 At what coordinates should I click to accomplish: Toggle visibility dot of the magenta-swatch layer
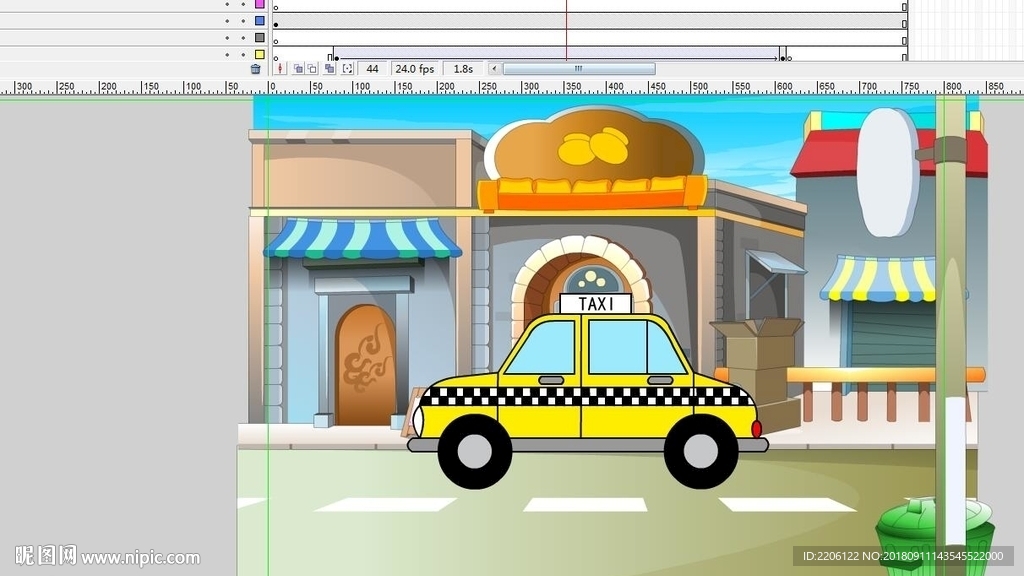[227, 4]
